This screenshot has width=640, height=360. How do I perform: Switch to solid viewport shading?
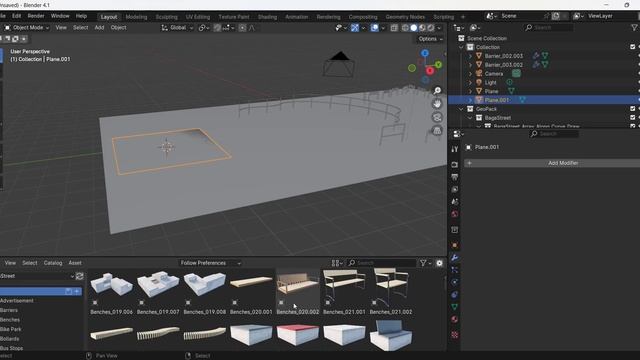[x=413, y=28]
